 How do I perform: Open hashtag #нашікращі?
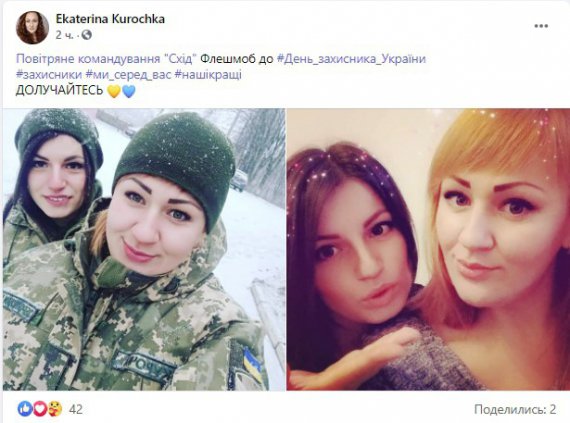pyautogui.click(x=208, y=75)
